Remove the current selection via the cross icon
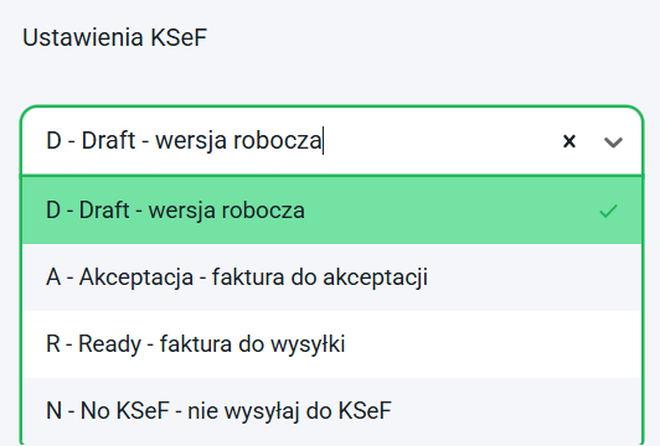This screenshot has height=446, width=660. (x=569, y=142)
